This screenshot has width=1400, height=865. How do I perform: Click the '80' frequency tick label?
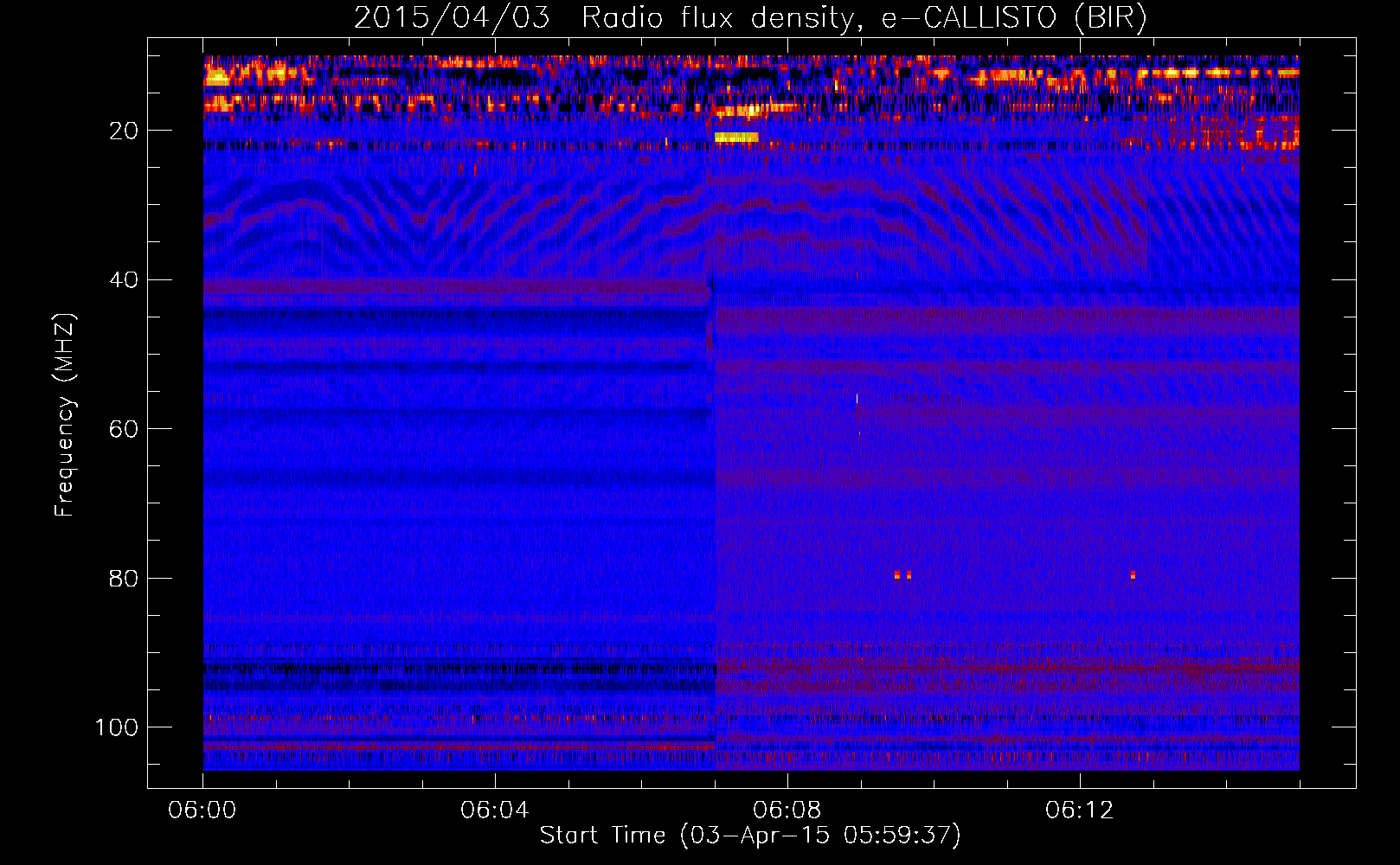(x=124, y=578)
